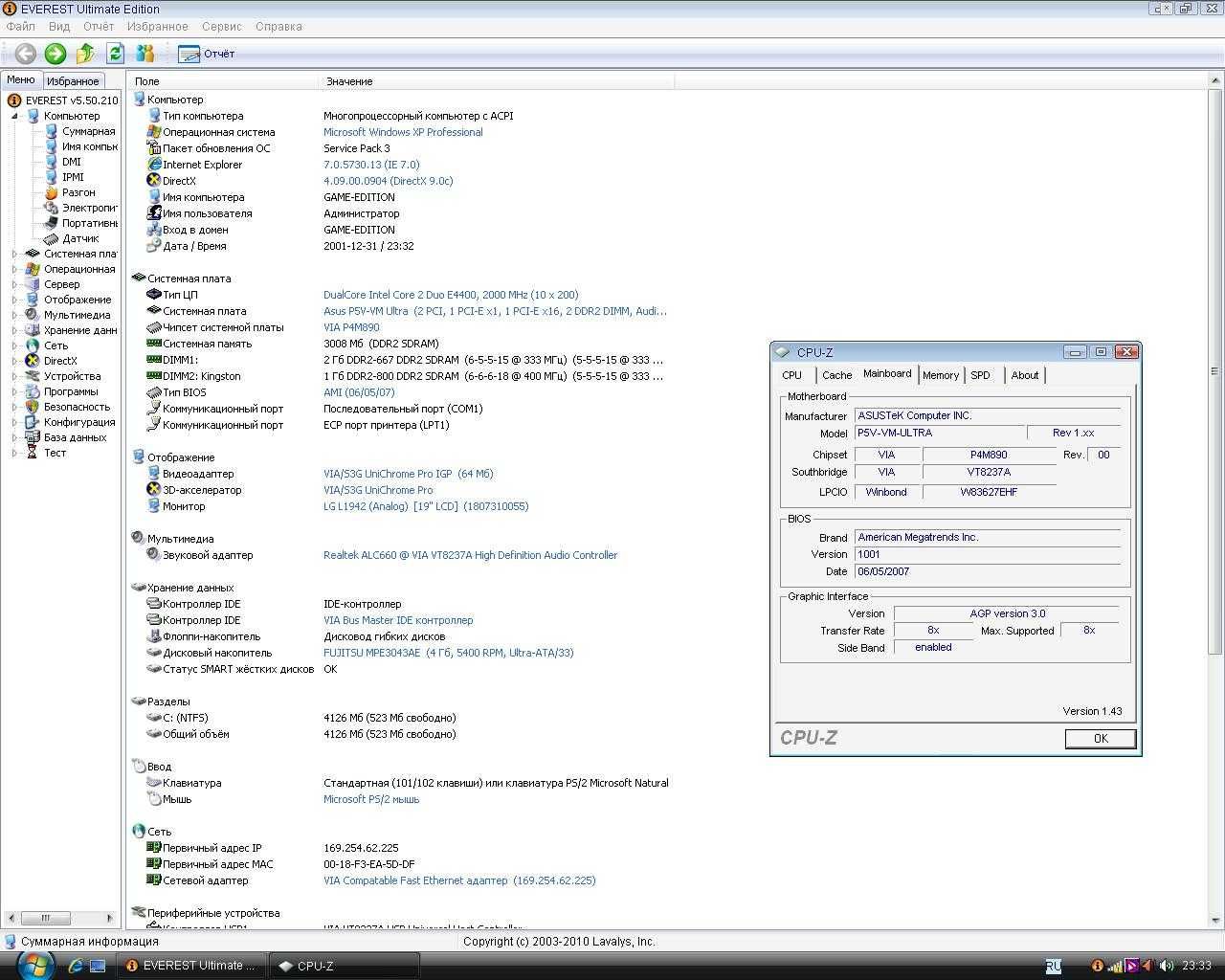This screenshot has width=1225, height=980.
Task: Select IPMI in the sidebar tree
Action: (73, 177)
